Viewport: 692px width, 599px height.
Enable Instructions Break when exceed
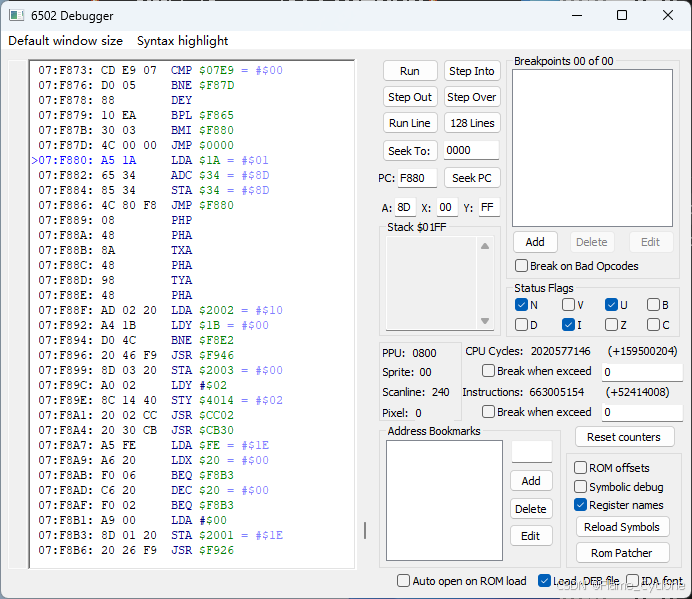click(x=537, y=412)
